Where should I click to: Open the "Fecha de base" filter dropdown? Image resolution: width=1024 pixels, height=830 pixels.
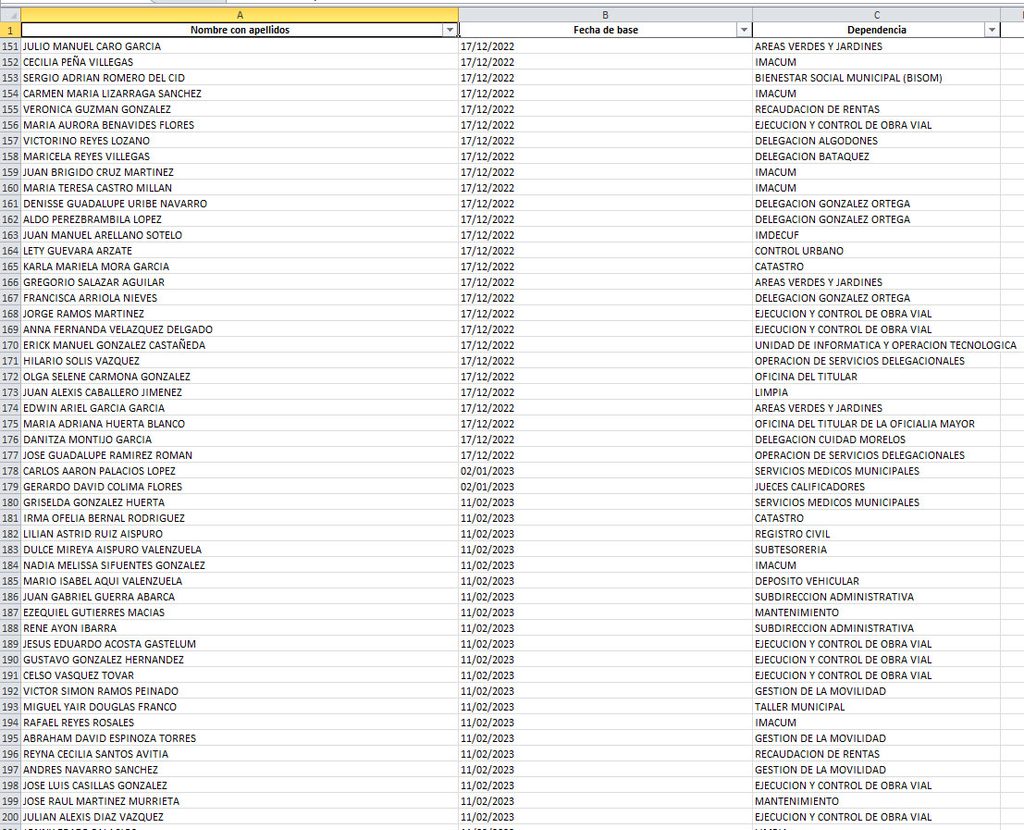coord(743,30)
